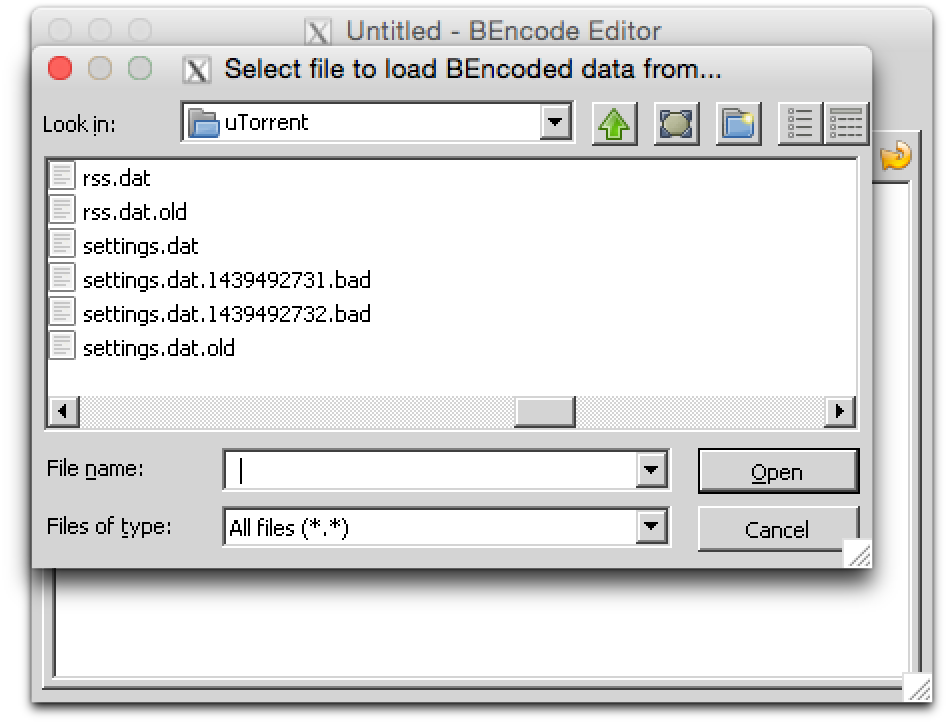Select the rss.dat file icon
946x722 pixels.
point(62,177)
